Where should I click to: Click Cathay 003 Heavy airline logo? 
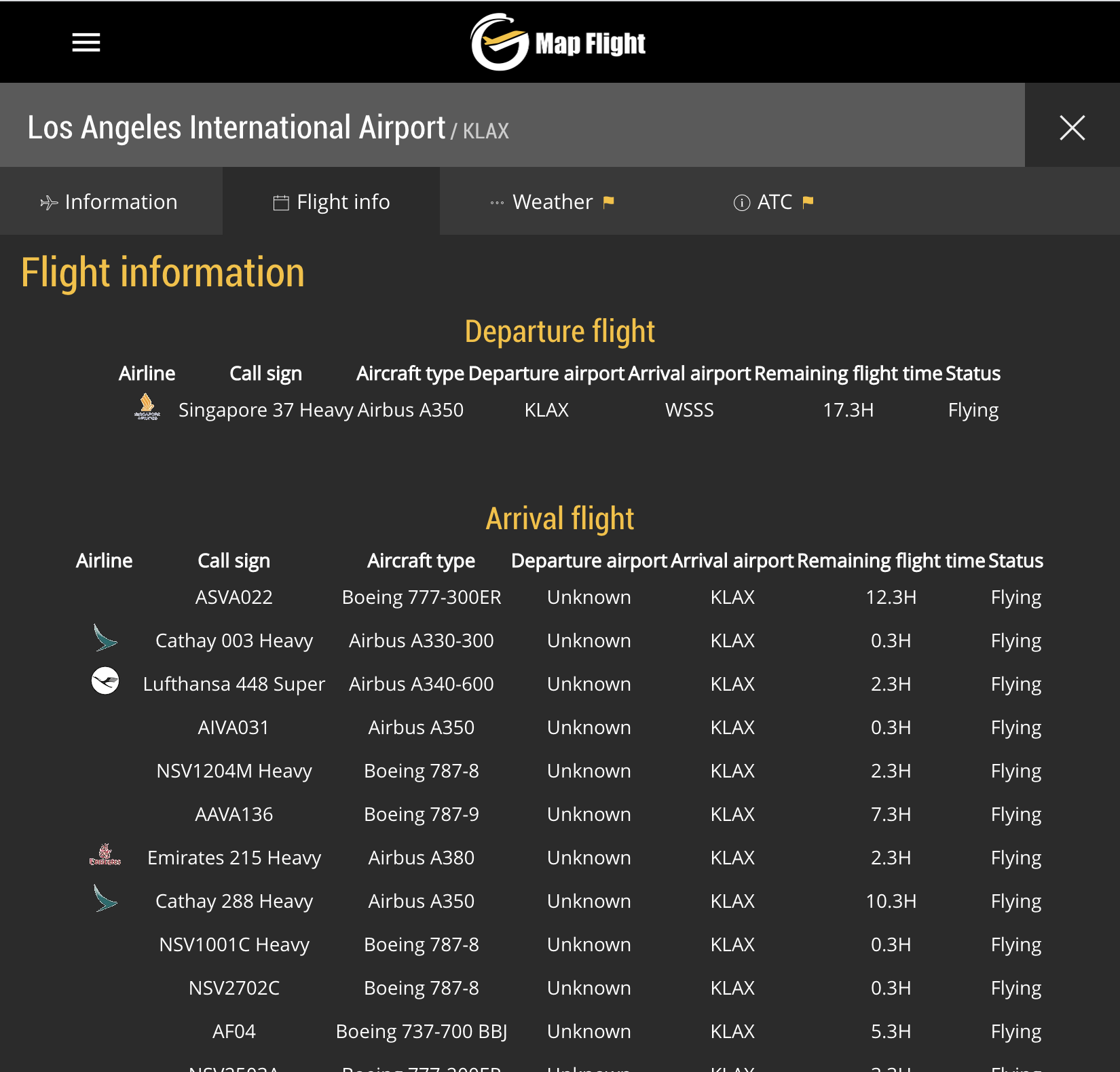click(105, 638)
